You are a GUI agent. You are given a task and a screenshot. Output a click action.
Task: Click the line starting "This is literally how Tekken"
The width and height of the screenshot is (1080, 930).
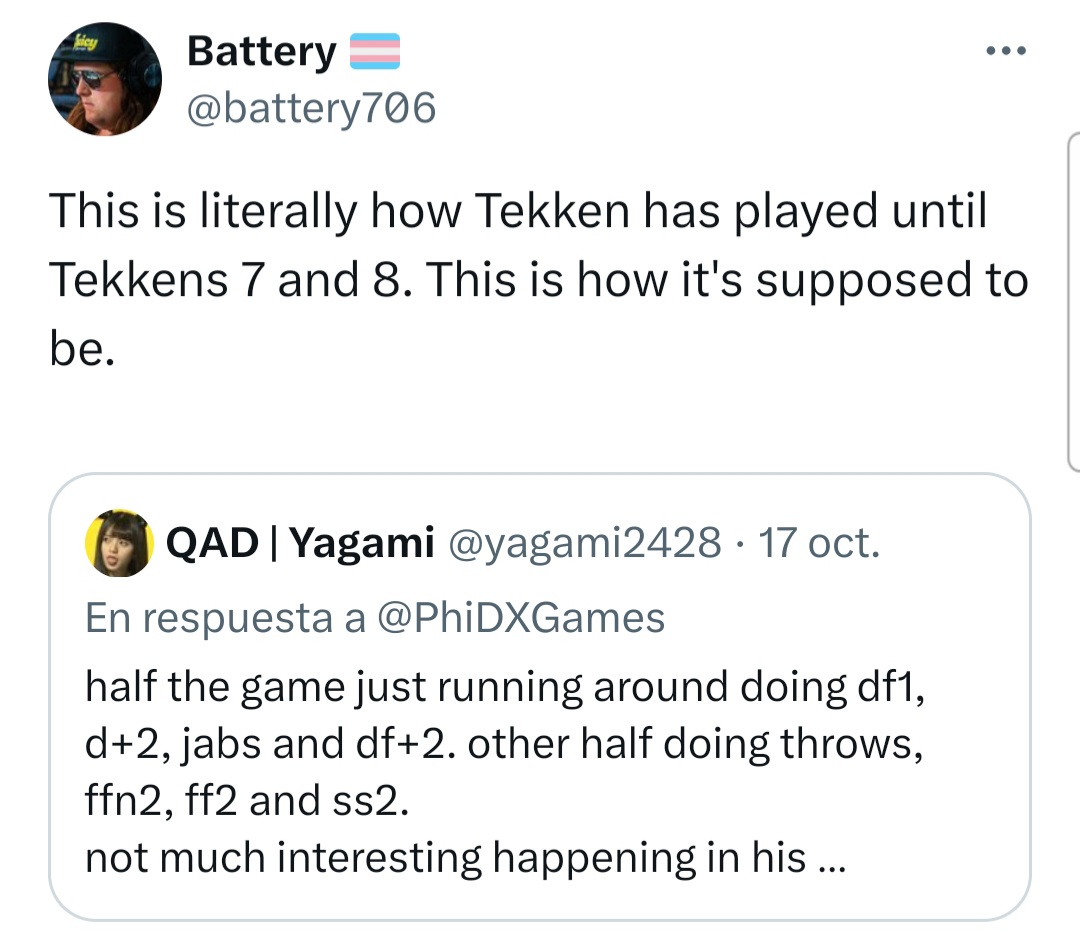click(518, 210)
